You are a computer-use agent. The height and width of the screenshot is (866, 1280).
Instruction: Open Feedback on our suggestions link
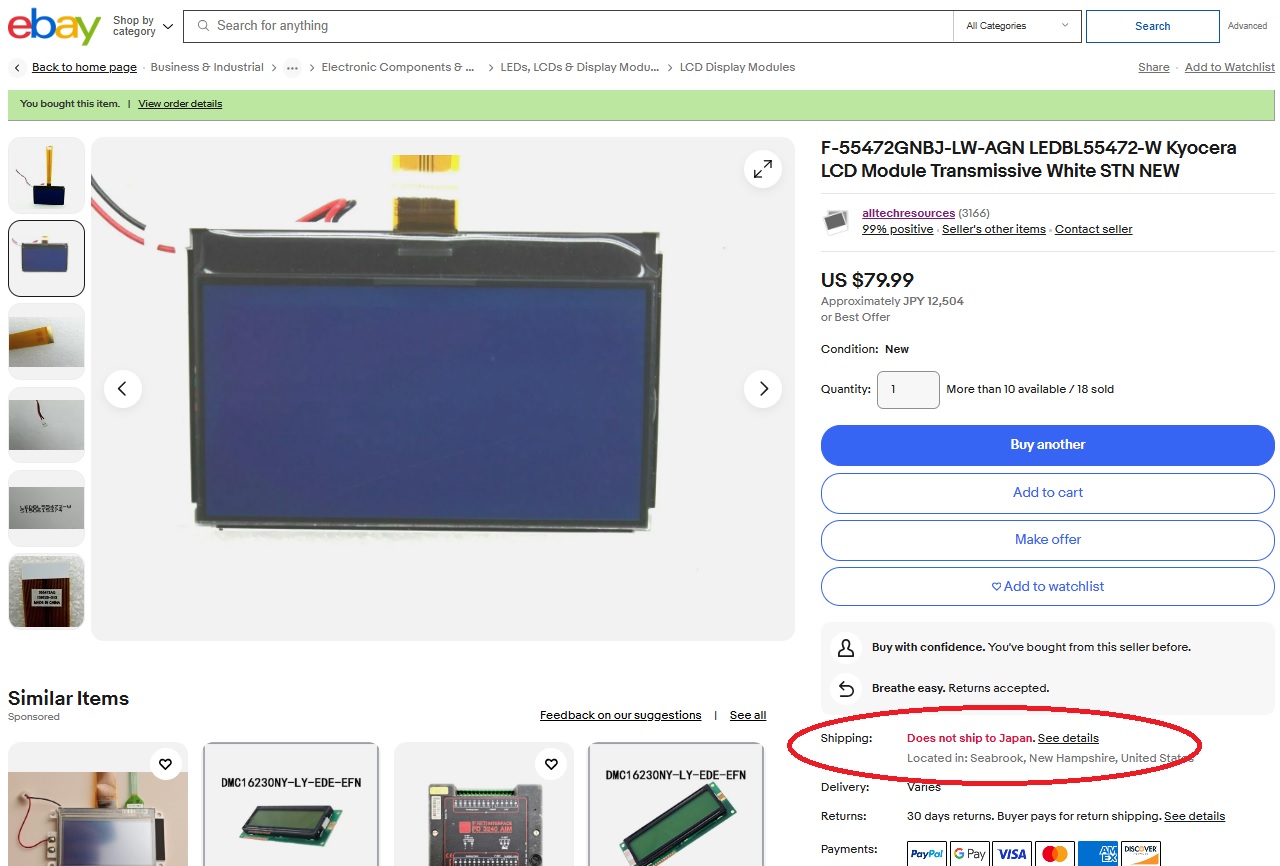click(620, 715)
